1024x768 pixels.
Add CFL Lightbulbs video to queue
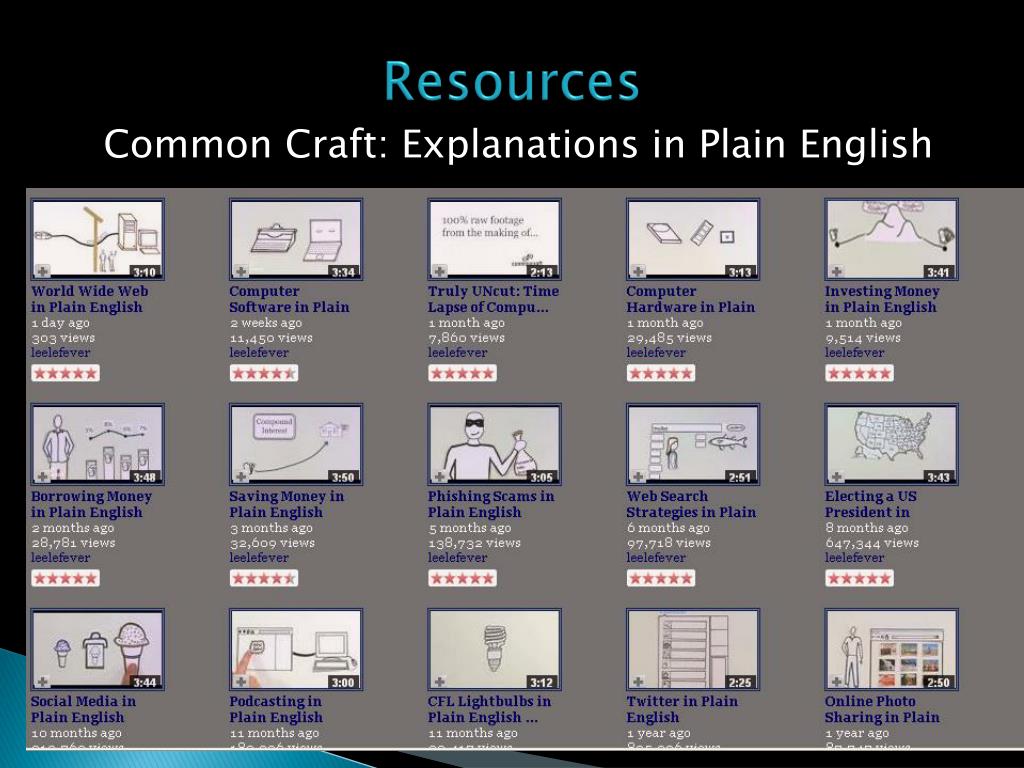pyautogui.click(x=440, y=681)
